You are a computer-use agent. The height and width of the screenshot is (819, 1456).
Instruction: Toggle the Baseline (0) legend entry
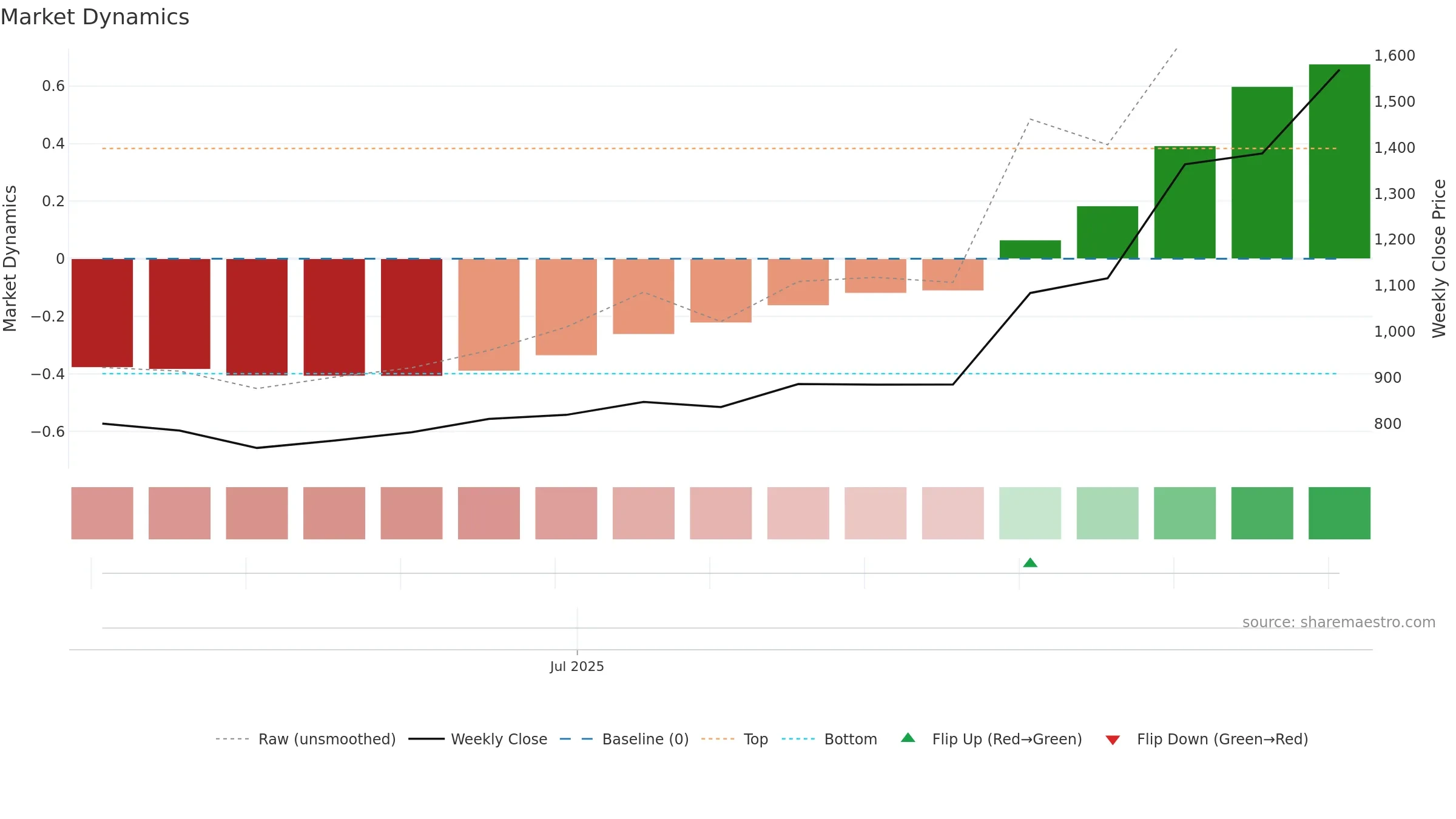point(624,739)
